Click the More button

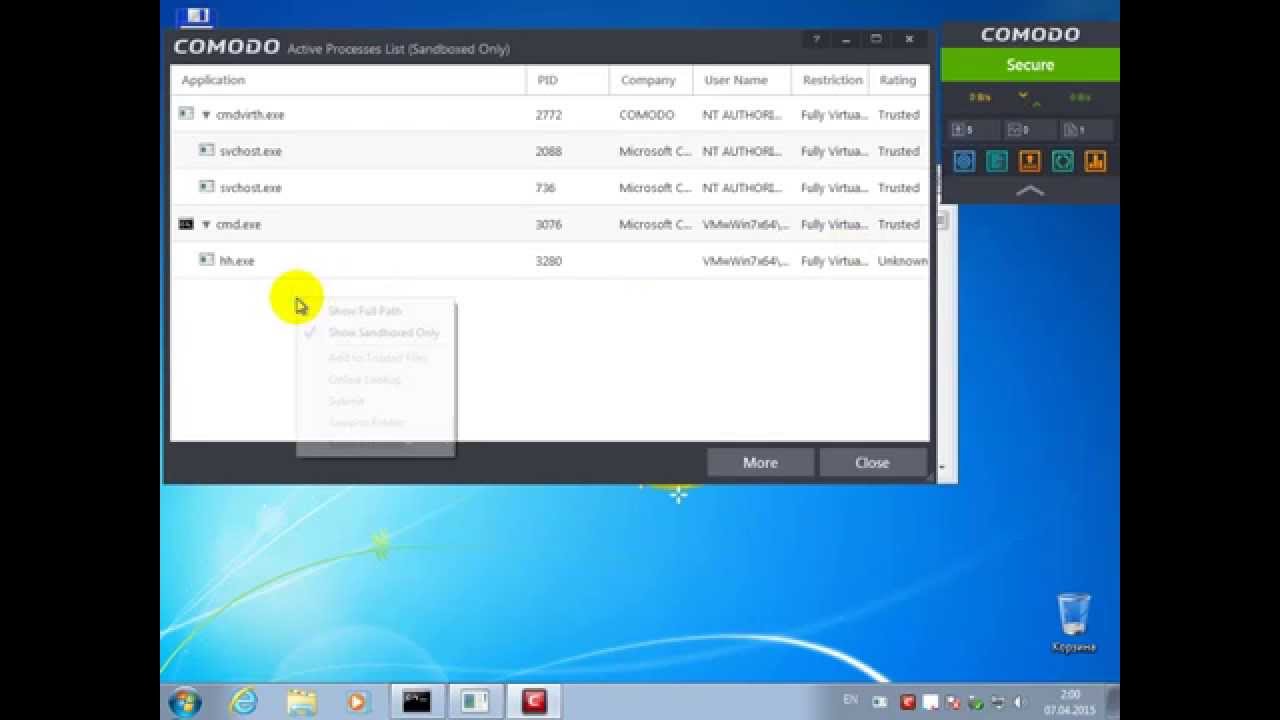760,462
